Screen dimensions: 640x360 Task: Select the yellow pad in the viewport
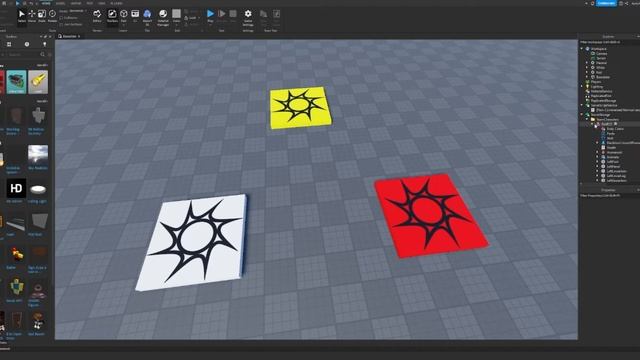tap(300, 108)
